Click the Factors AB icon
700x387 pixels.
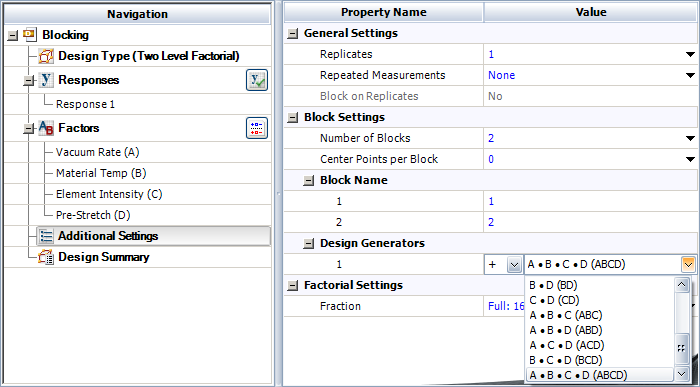[46, 128]
